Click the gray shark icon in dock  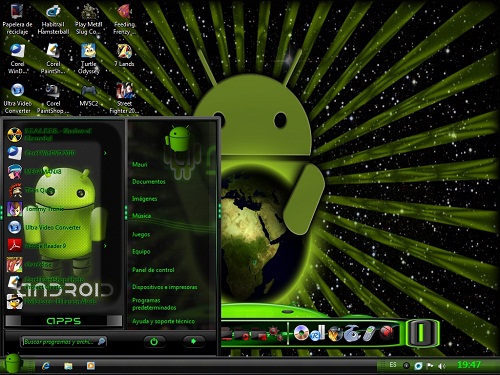pos(352,333)
